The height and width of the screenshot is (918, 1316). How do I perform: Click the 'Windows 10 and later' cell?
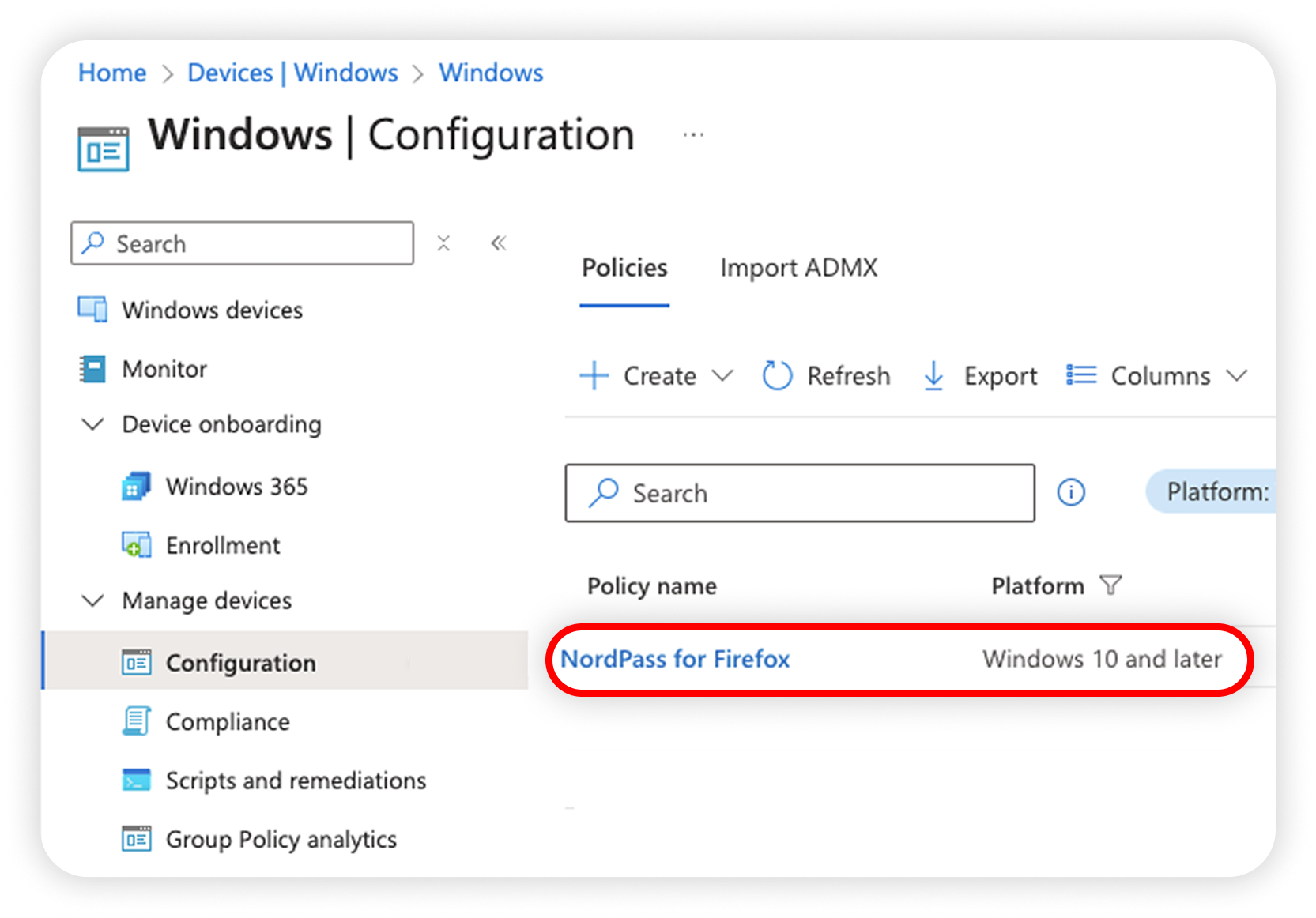point(1102,659)
